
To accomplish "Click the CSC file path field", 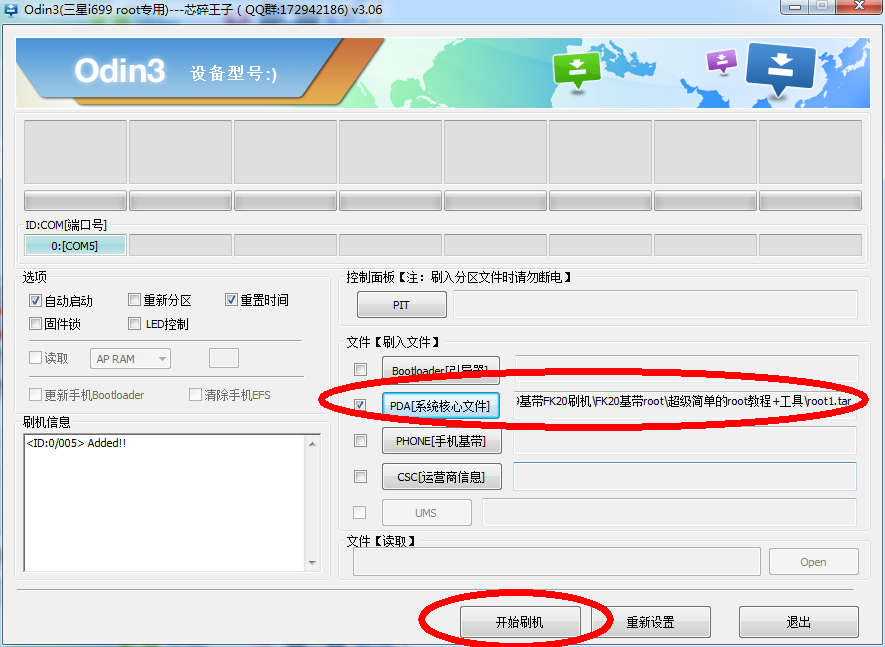I will coord(685,476).
